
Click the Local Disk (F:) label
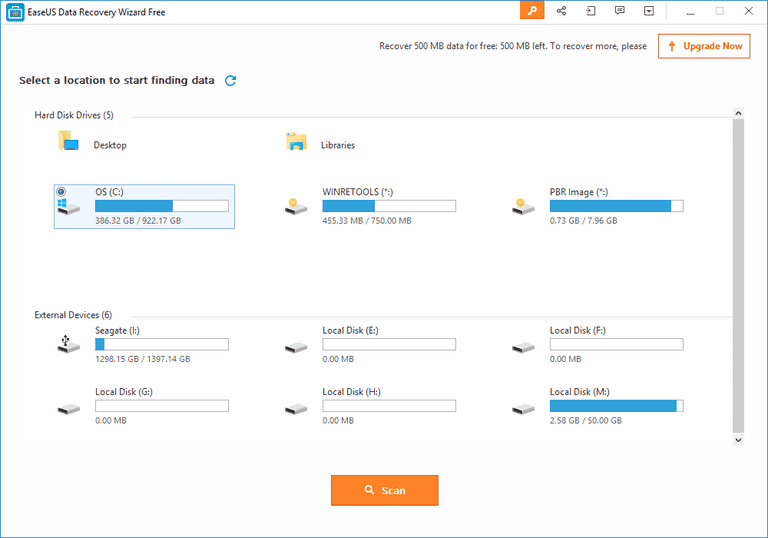coord(577,331)
